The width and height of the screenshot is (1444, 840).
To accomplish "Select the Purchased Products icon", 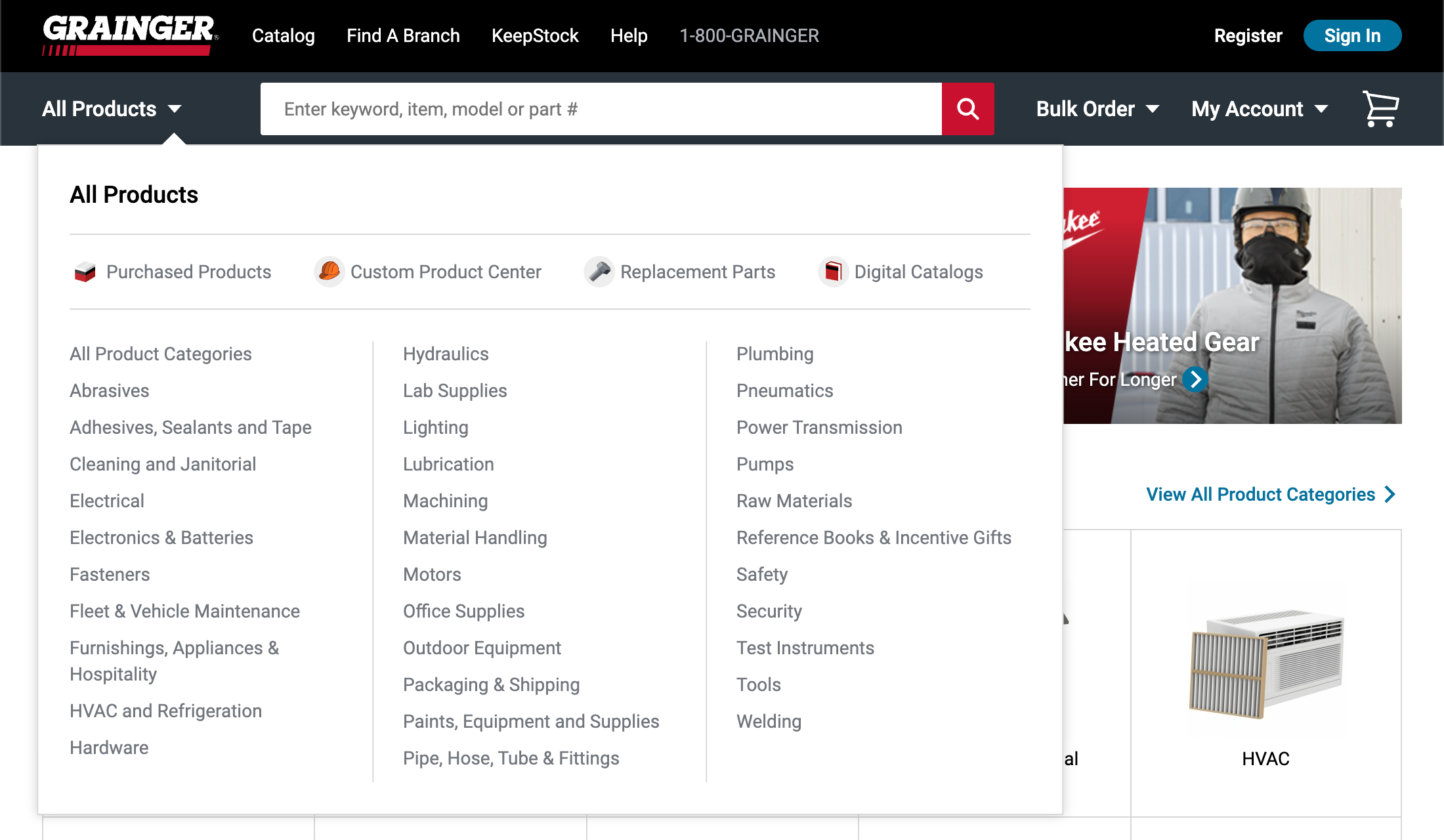I will click(x=84, y=272).
